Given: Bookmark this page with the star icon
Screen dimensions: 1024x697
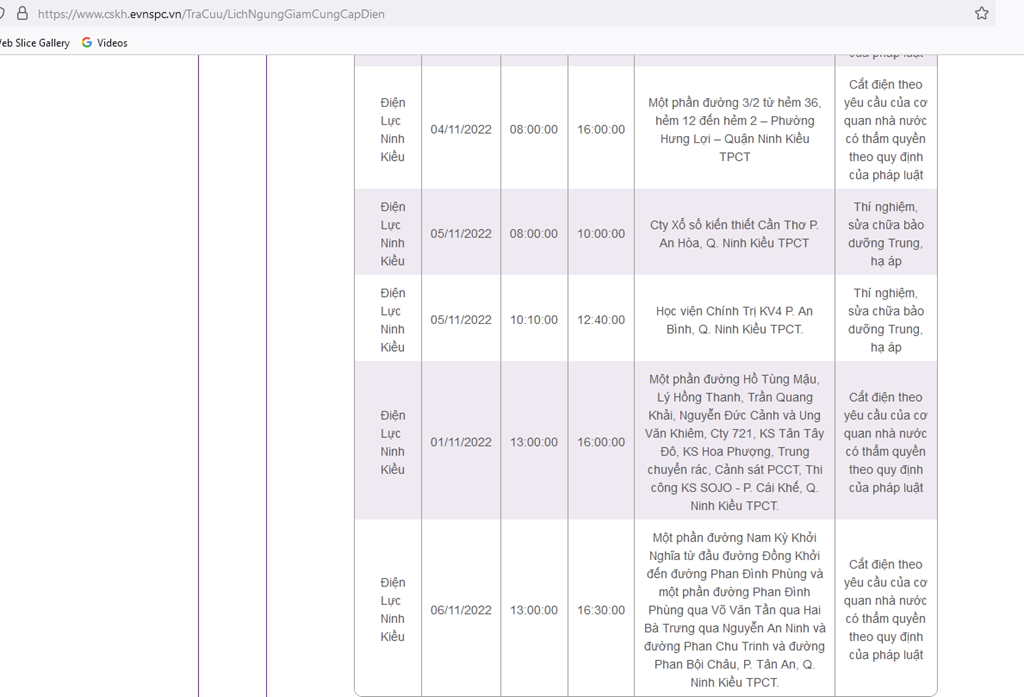Looking at the screenshot, I should click(x=981, y=14).
